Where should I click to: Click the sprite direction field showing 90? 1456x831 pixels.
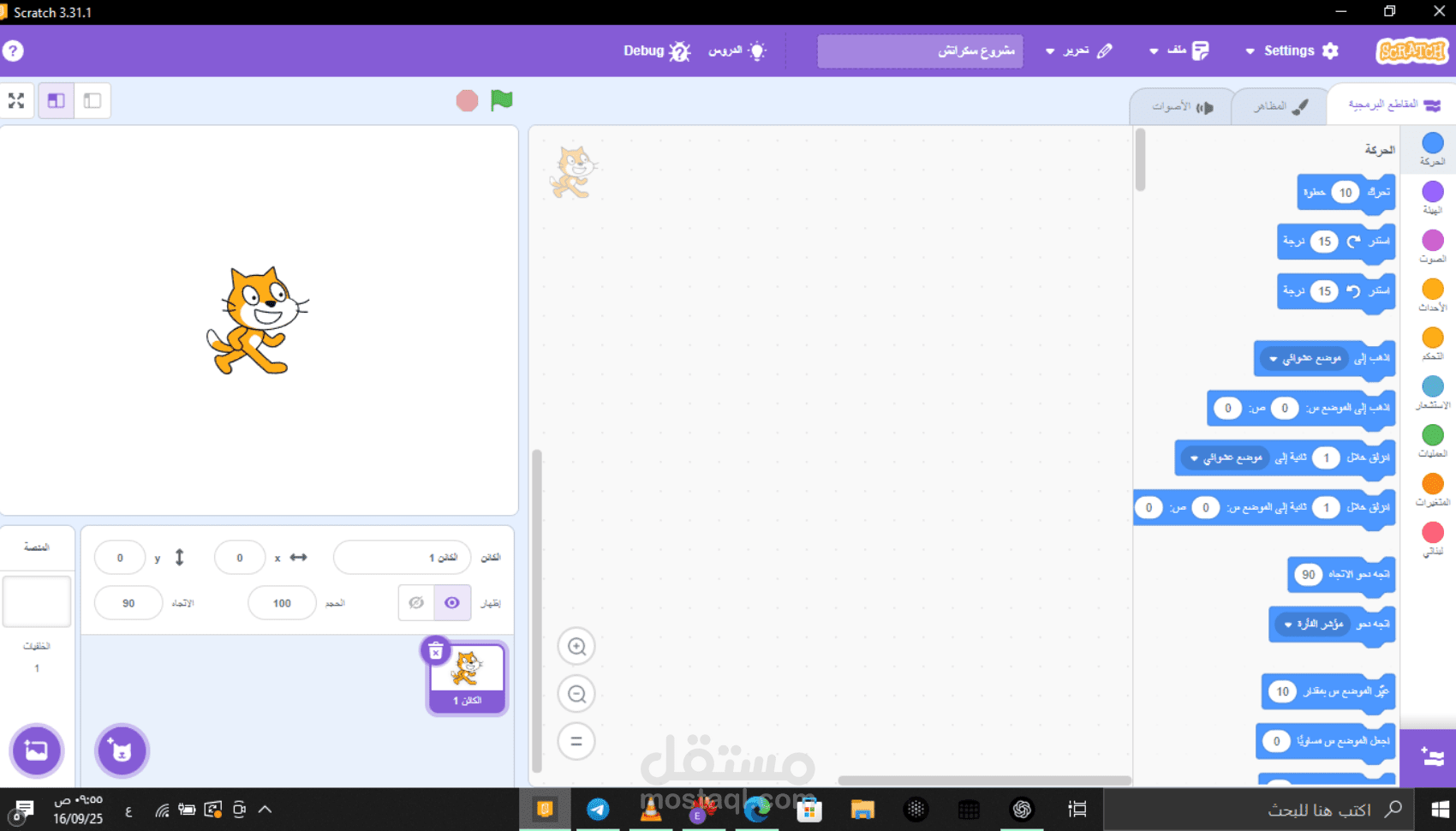tap(128, 603)
